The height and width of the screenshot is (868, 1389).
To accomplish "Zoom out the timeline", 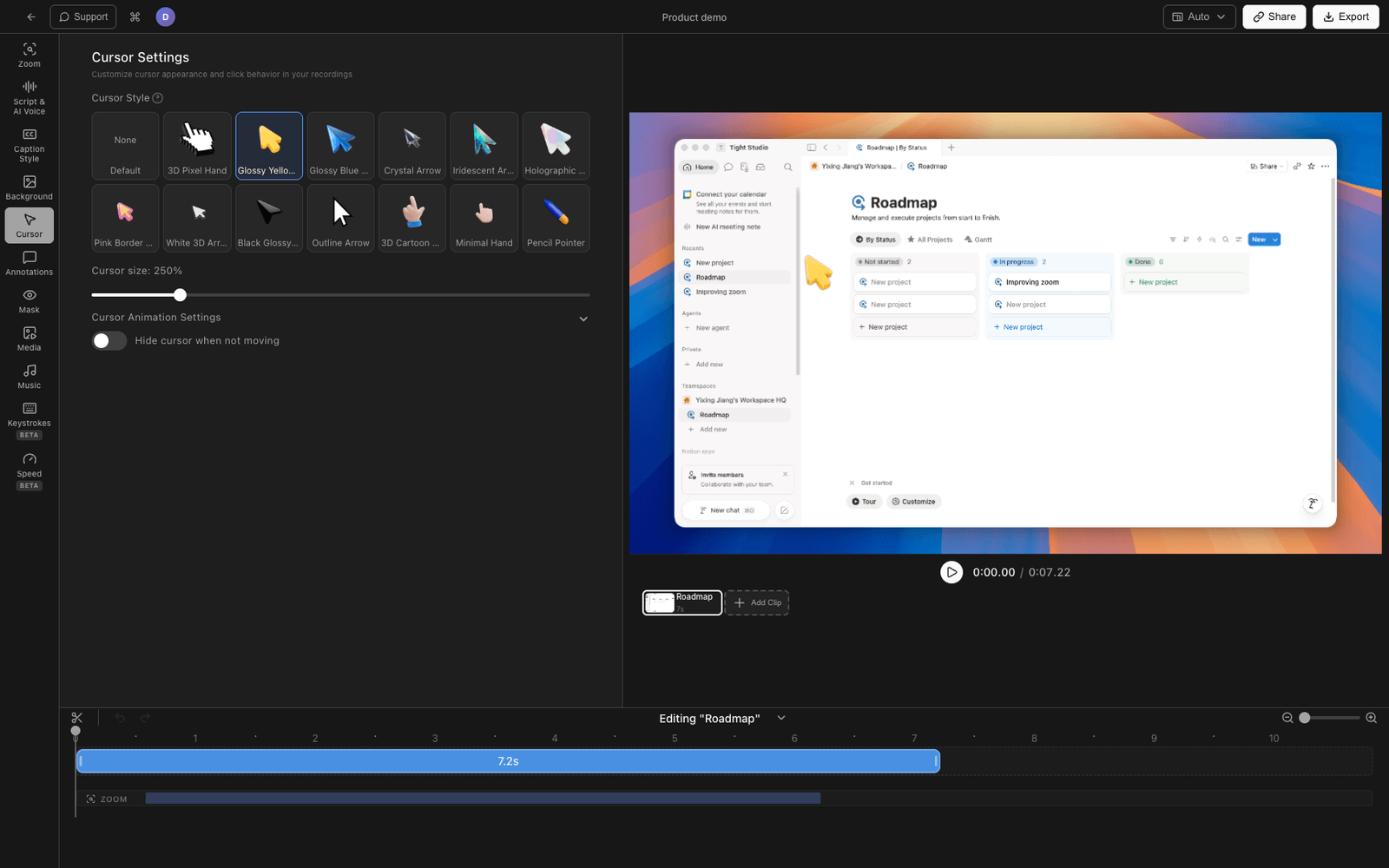I will pyautogui.click(x=1287, y=718).
